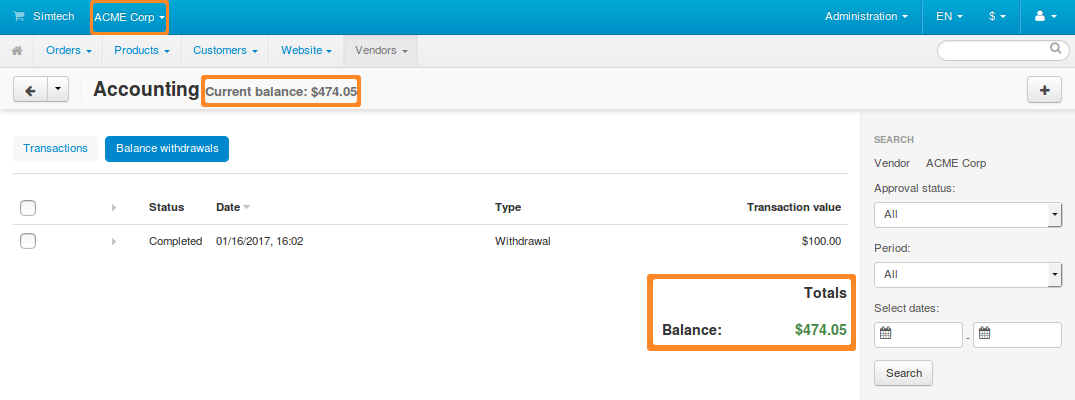
Task: Click the plus add button
Action: click(x=1045, y=90)
